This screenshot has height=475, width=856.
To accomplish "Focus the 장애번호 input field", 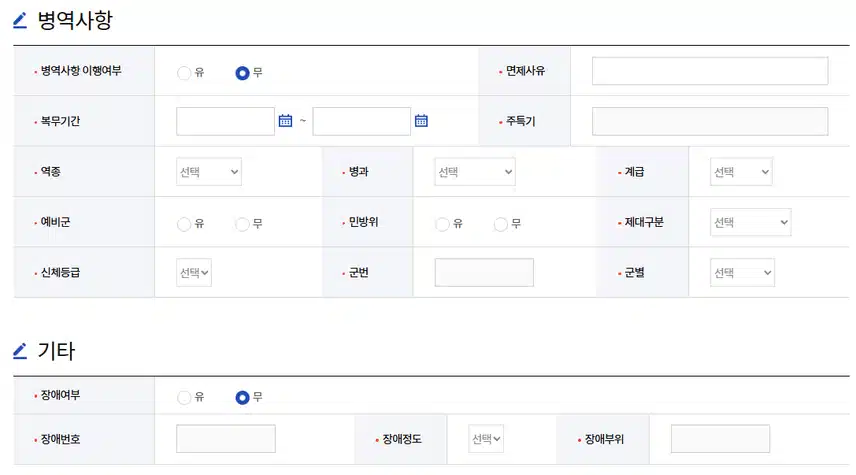I will coord(226,439).
